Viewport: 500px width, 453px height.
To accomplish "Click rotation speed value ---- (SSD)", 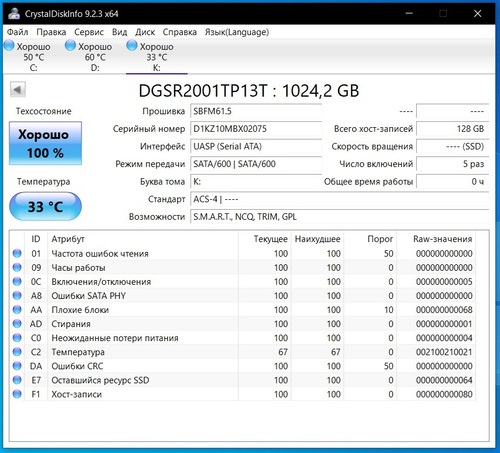I will click(x=452, y=146).
